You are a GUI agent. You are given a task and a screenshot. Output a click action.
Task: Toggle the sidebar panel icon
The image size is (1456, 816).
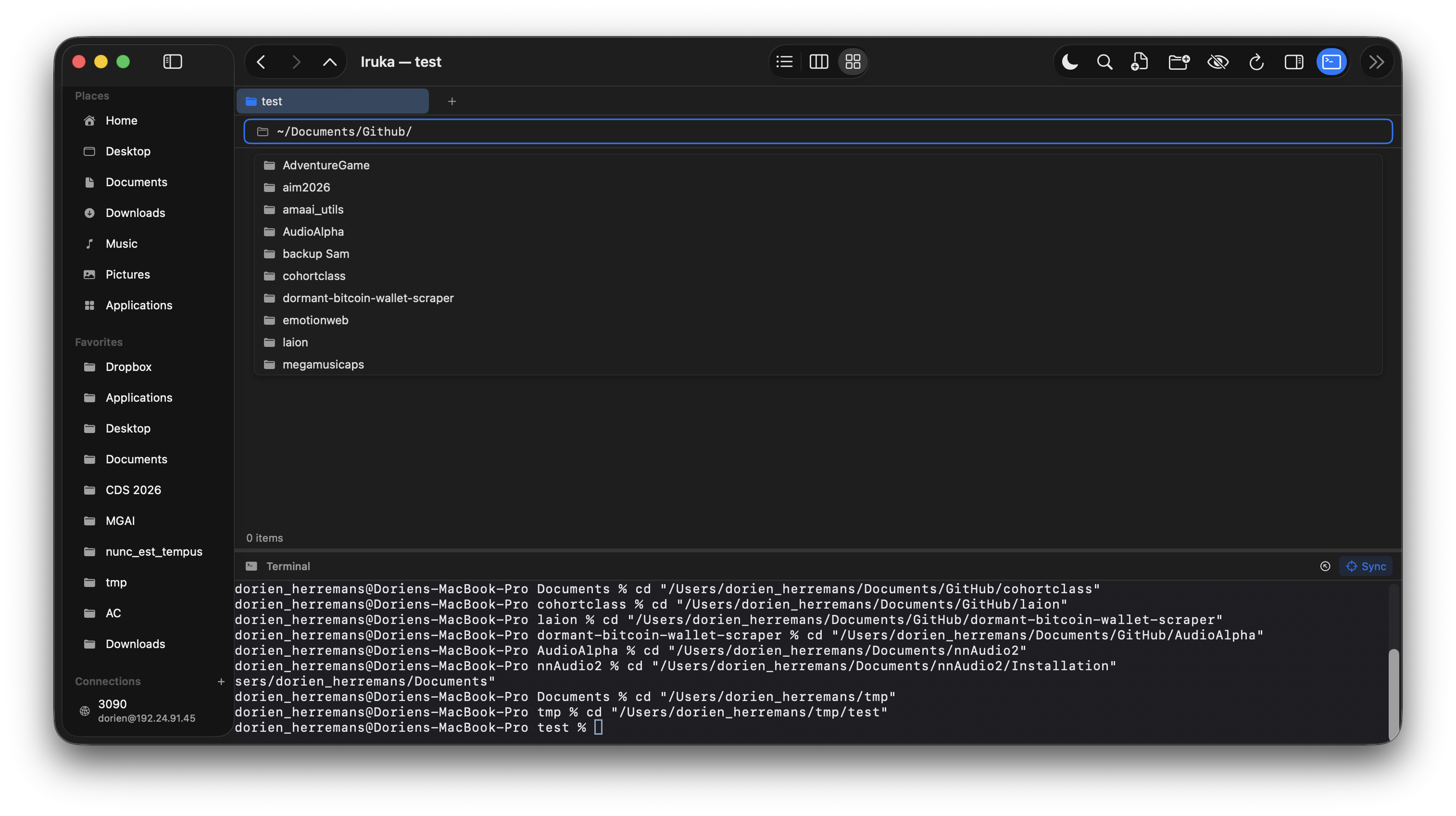coord(173,62)
